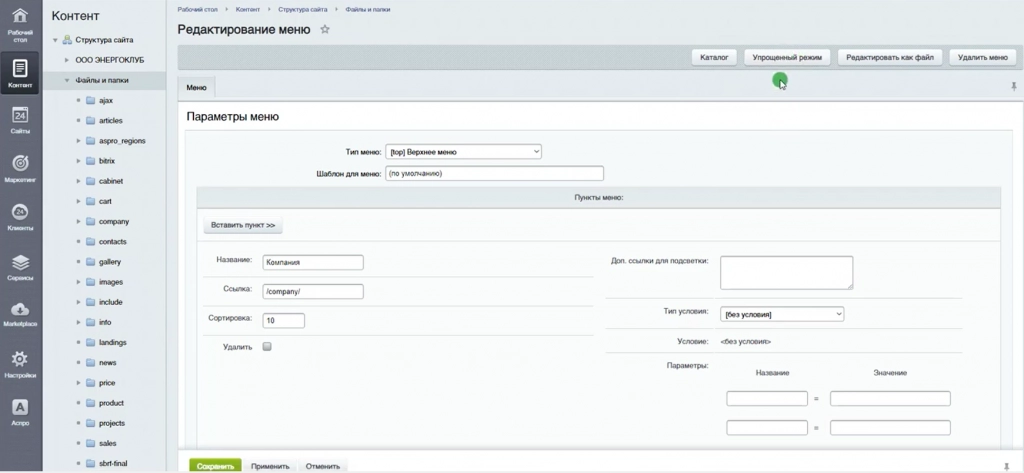Click the Ссылка input field with /company/
The image size is (1024, 473).
[313, 291]
